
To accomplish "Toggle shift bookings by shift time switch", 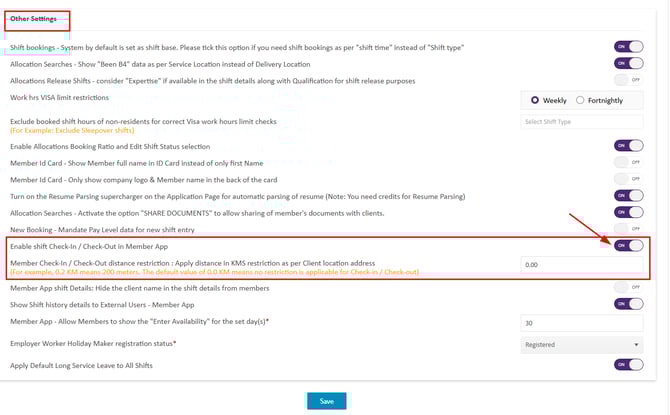I will point(628,47).
